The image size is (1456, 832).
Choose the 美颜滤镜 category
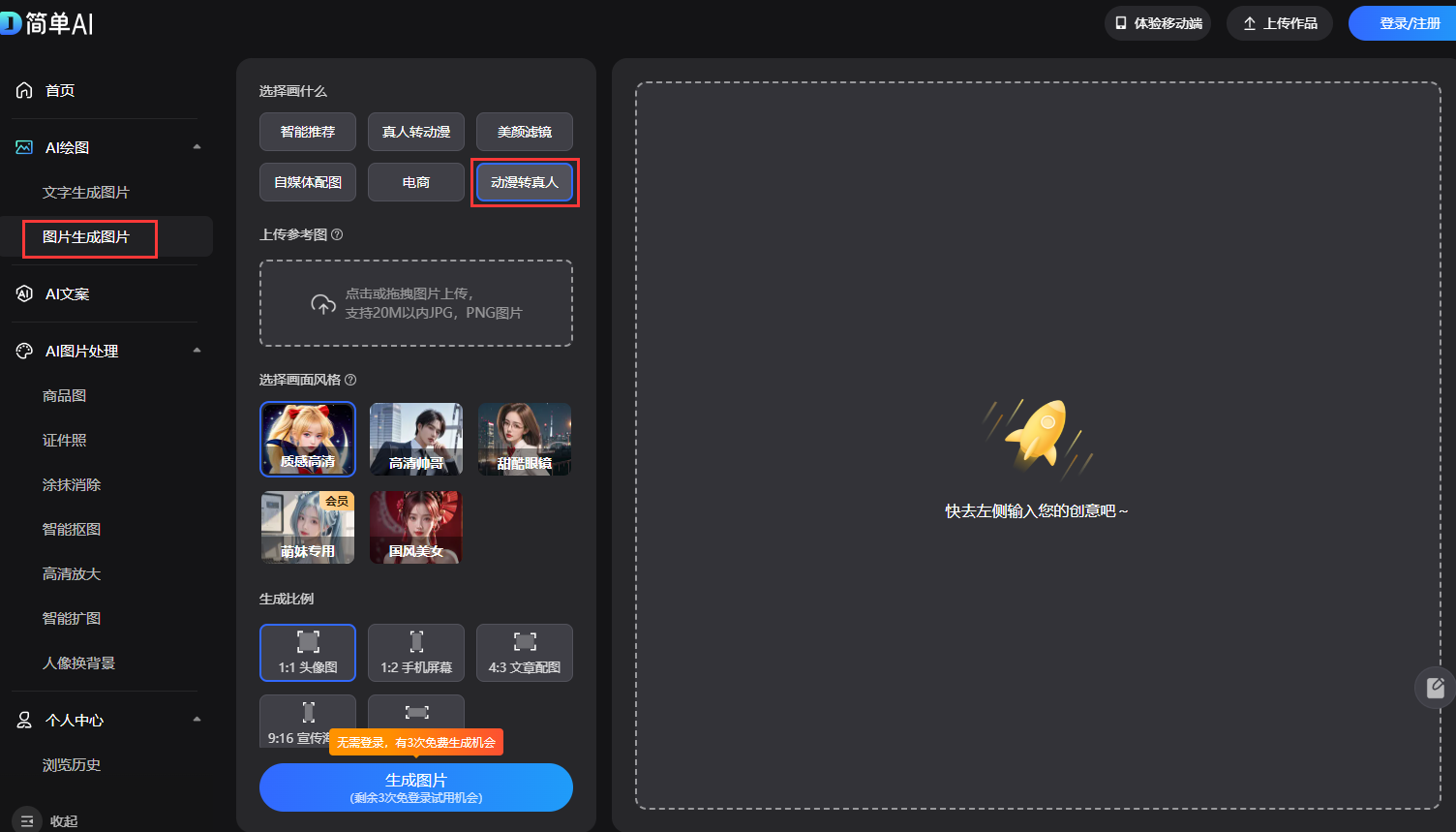pyautogui.click(x=525, y=132)
